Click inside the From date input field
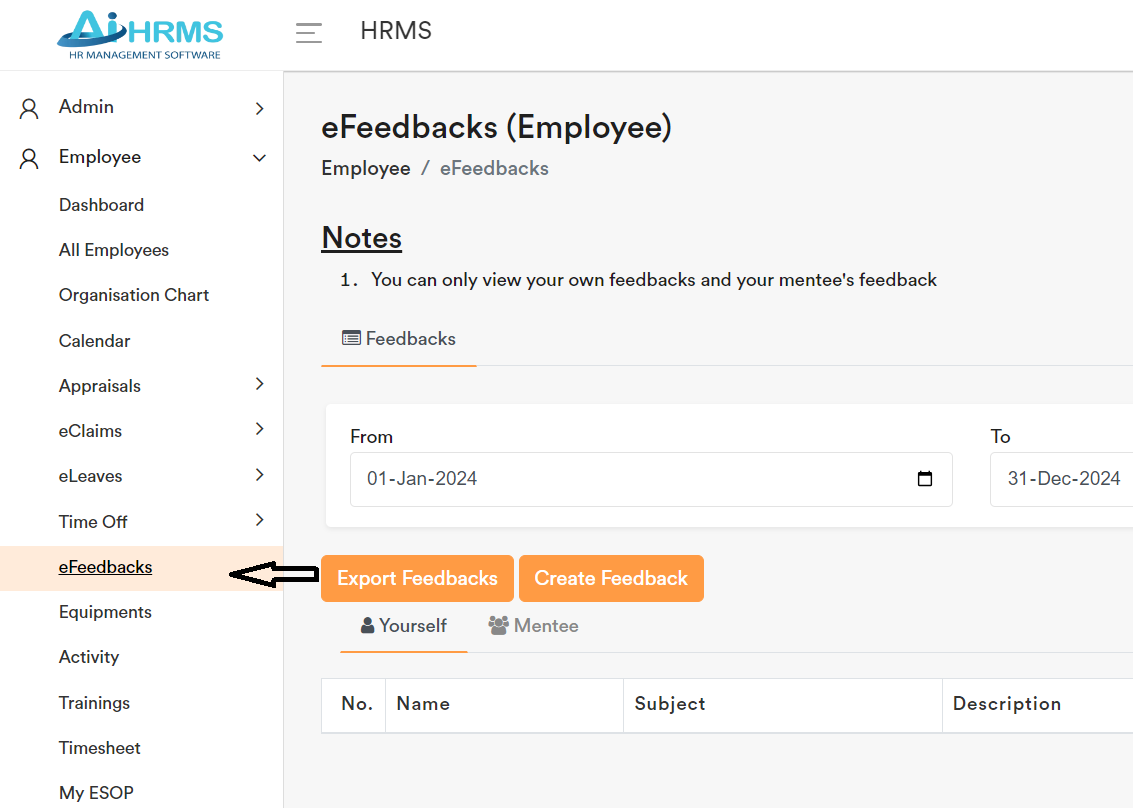Viewport: 1133px width, 808px height. (600, 479)
